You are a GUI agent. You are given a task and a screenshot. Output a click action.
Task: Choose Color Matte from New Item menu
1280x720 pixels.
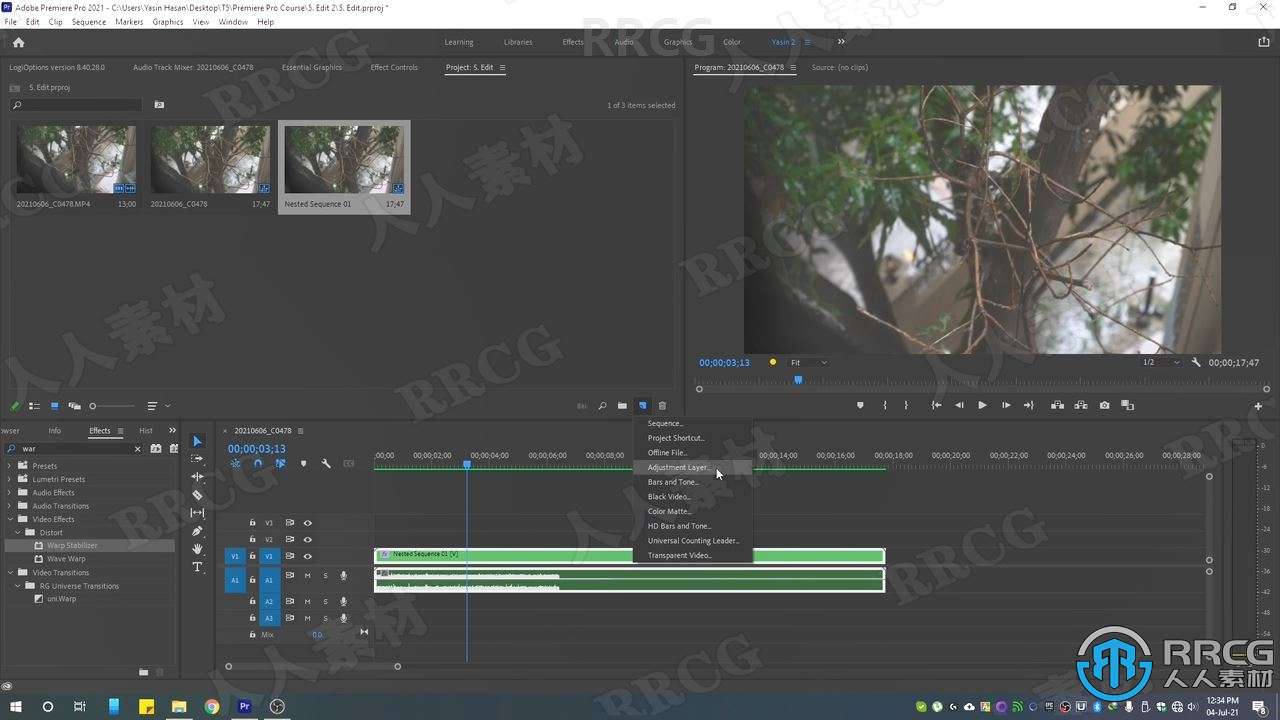tap(692, 511)
